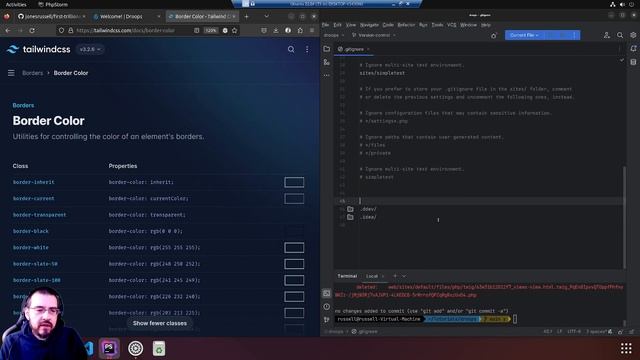This screenshot has height=360, width=640.
Task: List all Firefox tabs via chevron
Action: point(266,16)
